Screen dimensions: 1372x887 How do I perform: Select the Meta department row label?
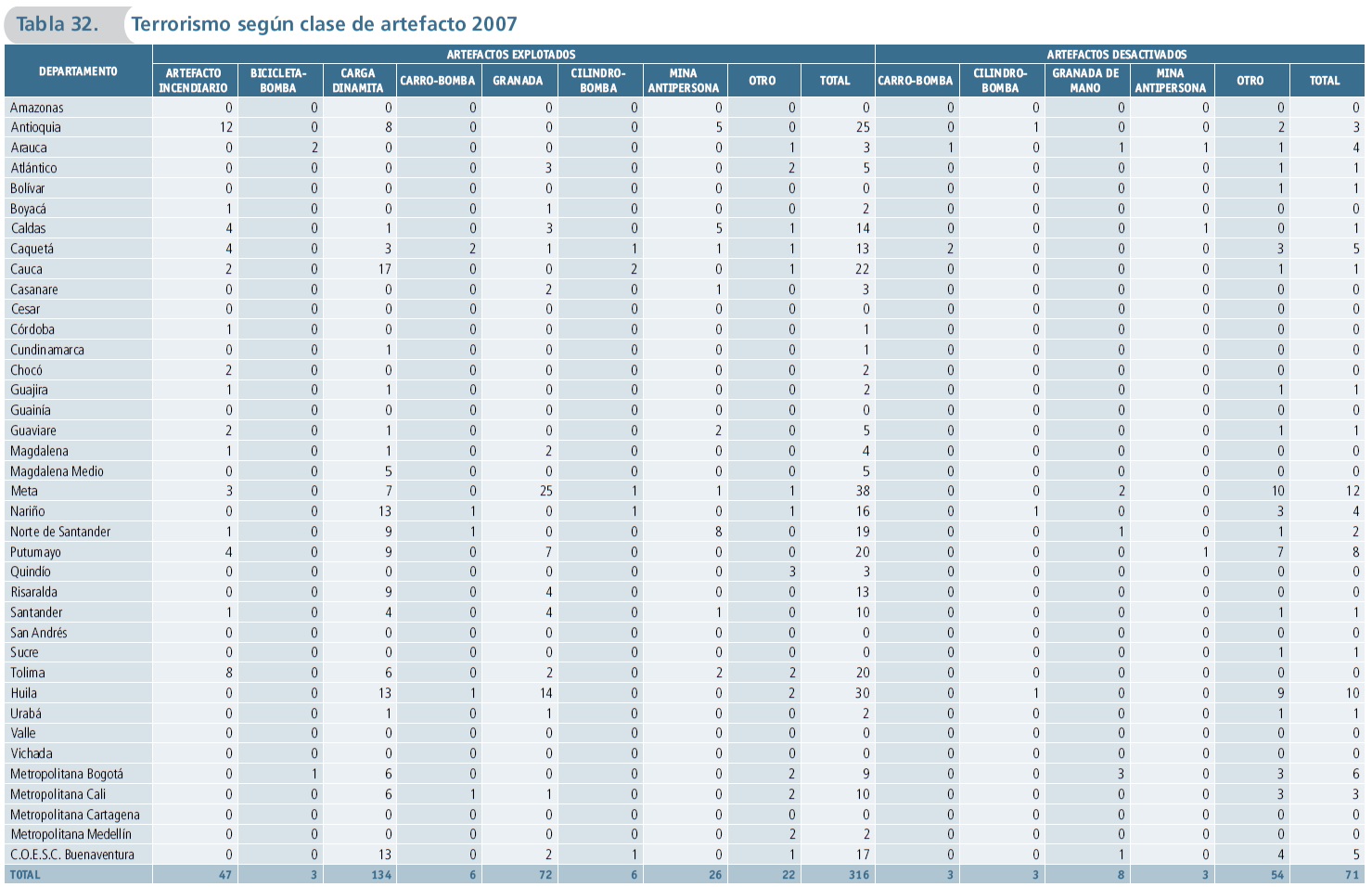tap(24, 491)
